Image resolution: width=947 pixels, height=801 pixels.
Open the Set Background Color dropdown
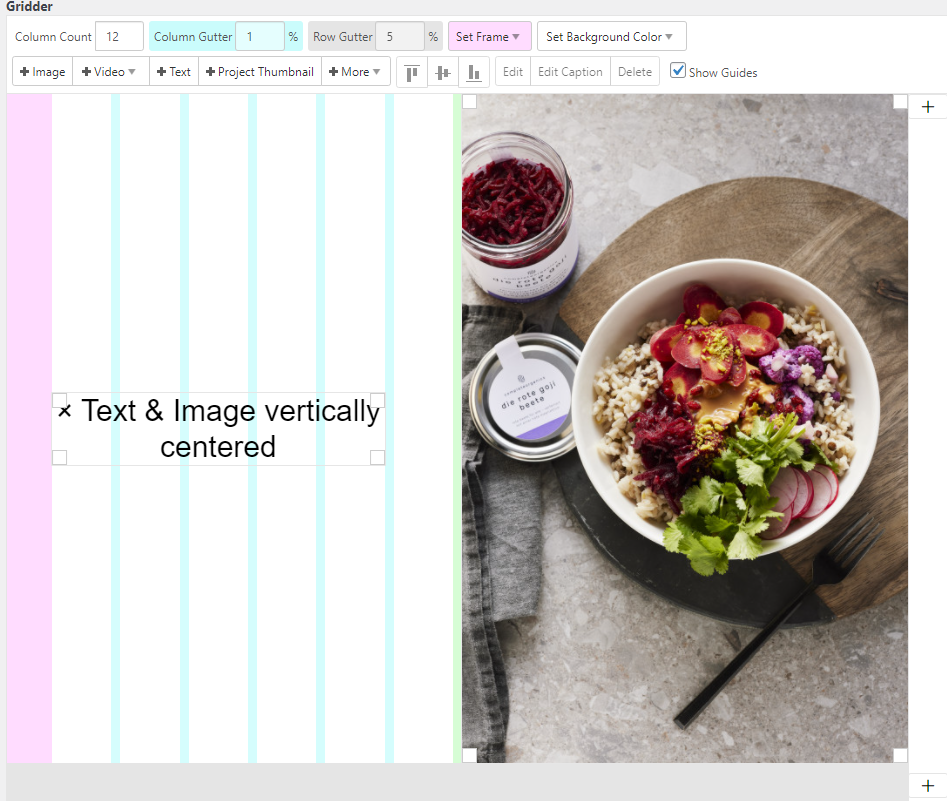click(611, 37)
